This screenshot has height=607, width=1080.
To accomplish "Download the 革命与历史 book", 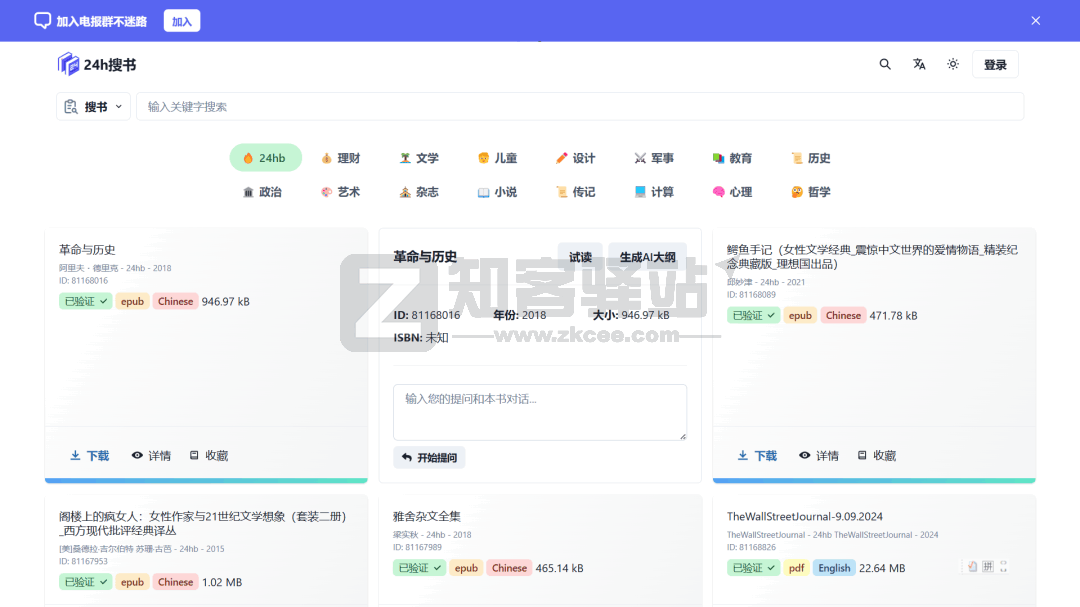I will (89, 456).
